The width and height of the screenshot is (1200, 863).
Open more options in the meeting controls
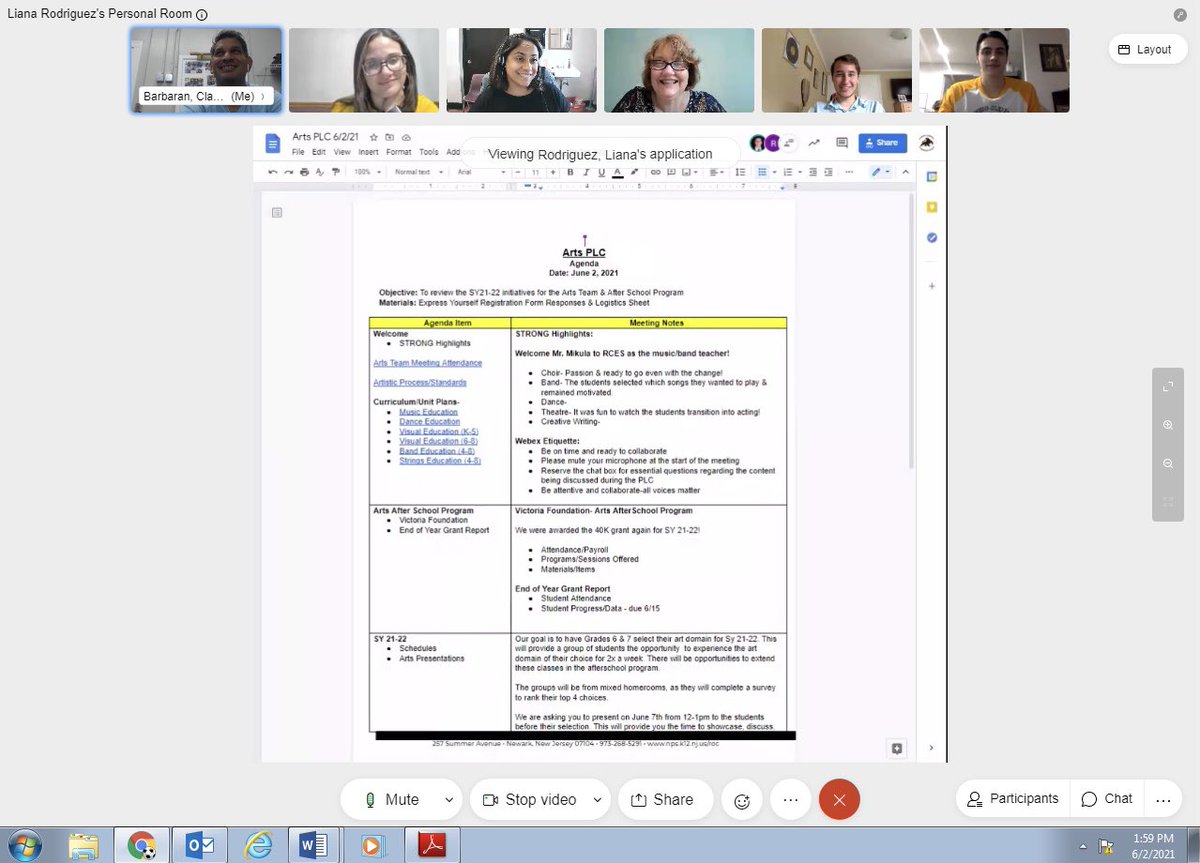tap(791, 800)
